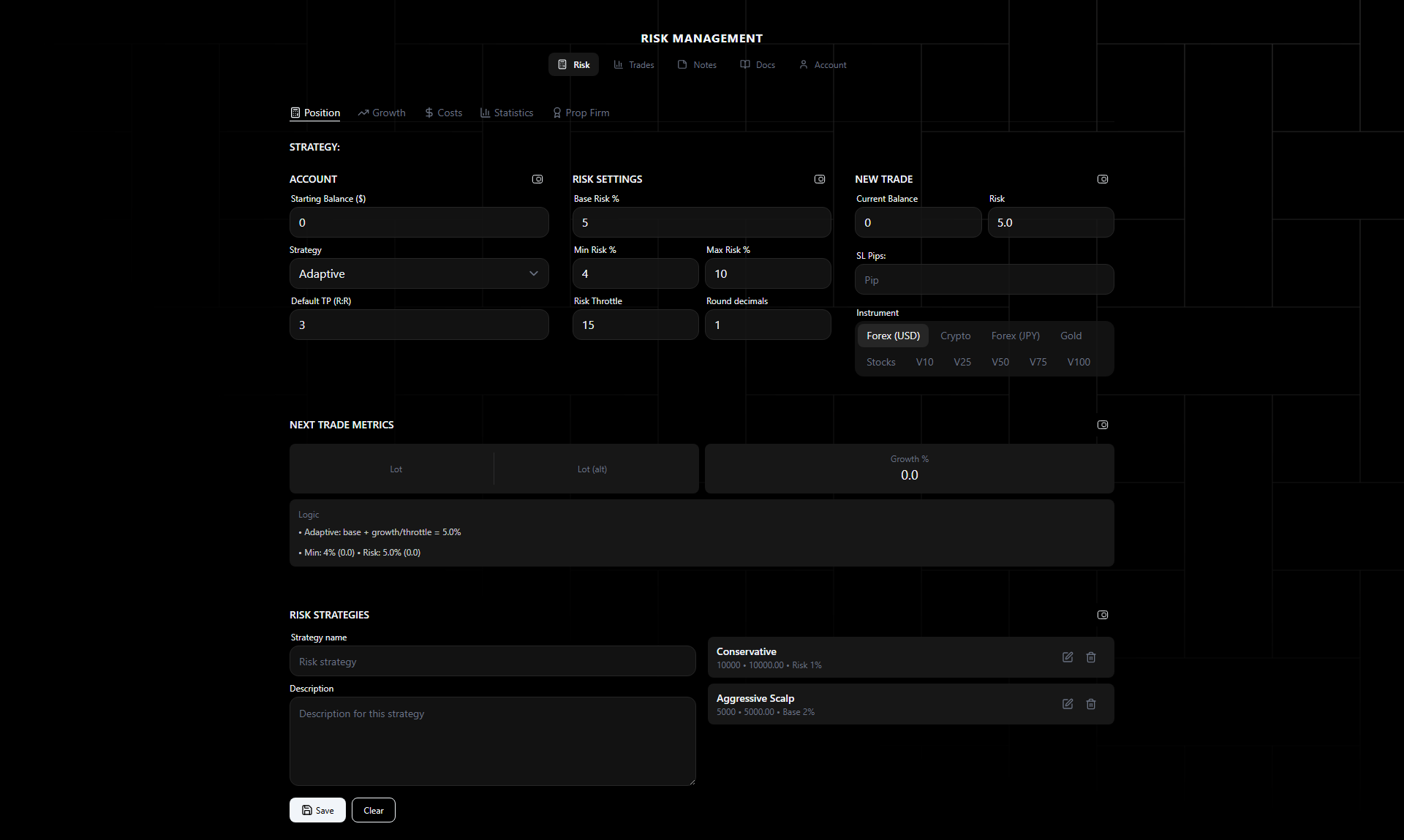Image resolution: width=1404 pixels, height=840 pixels.
Task: Open the Account section
Action: pyautogui.click(x=821, y=64)
